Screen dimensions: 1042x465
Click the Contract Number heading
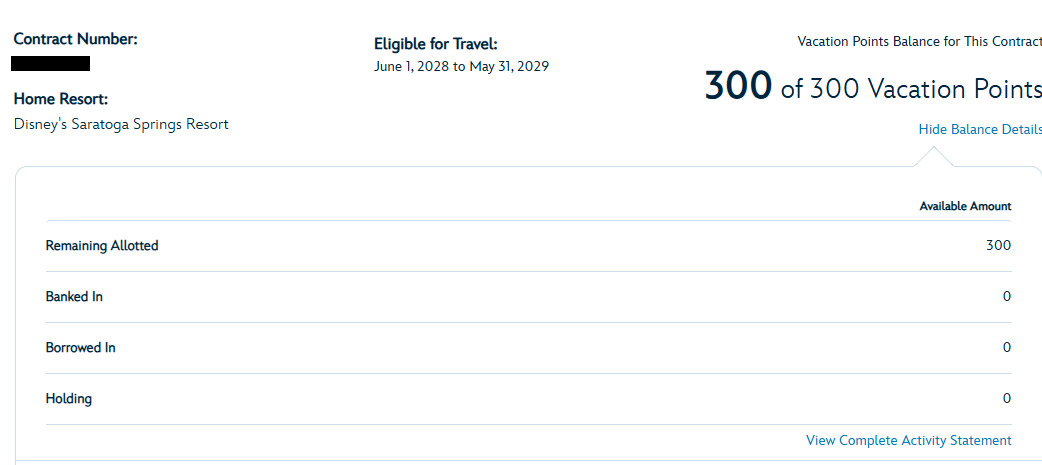click(x=76, y=39)
